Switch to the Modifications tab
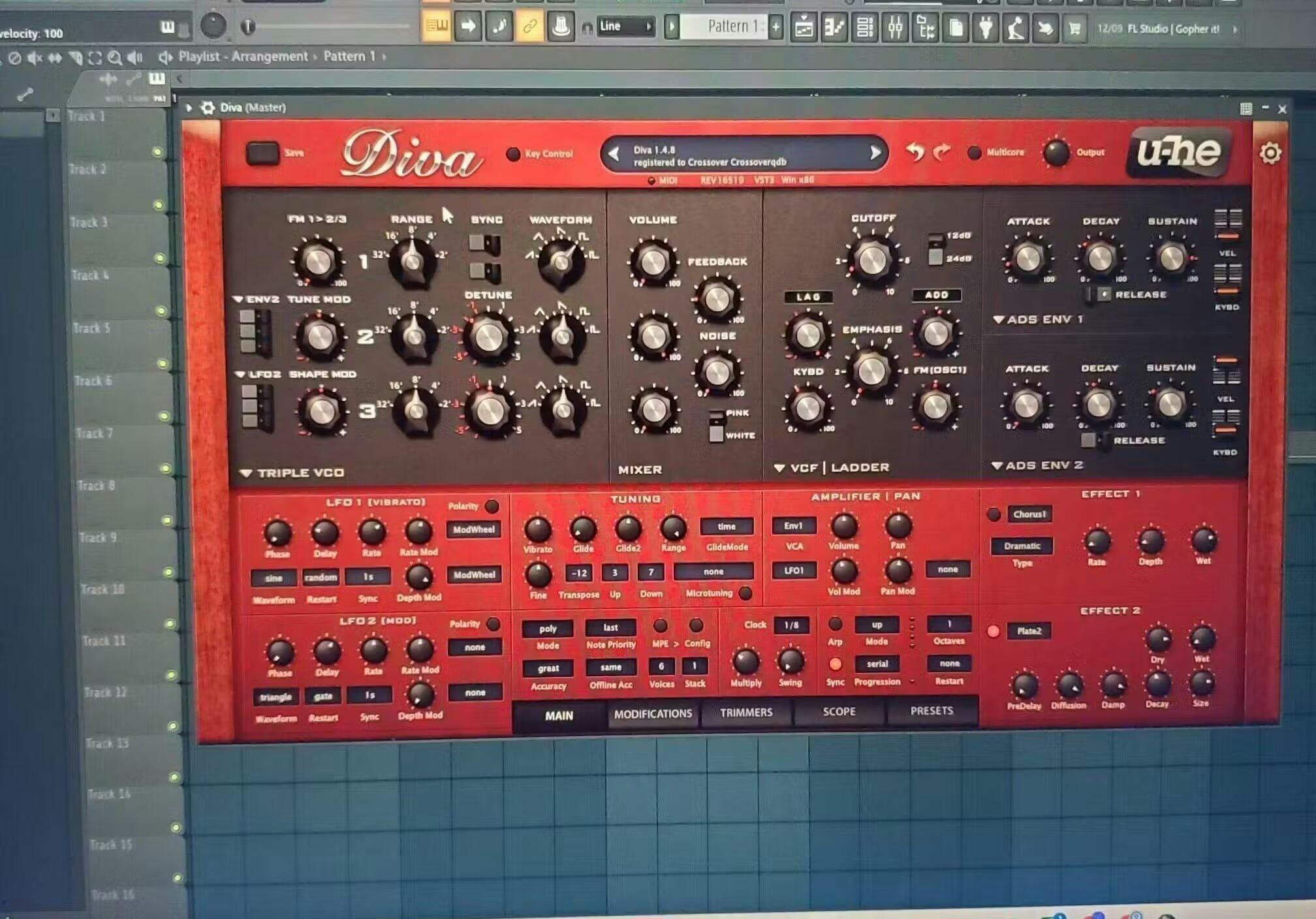This screenshot has width=1316, height=919. [653, 714]
